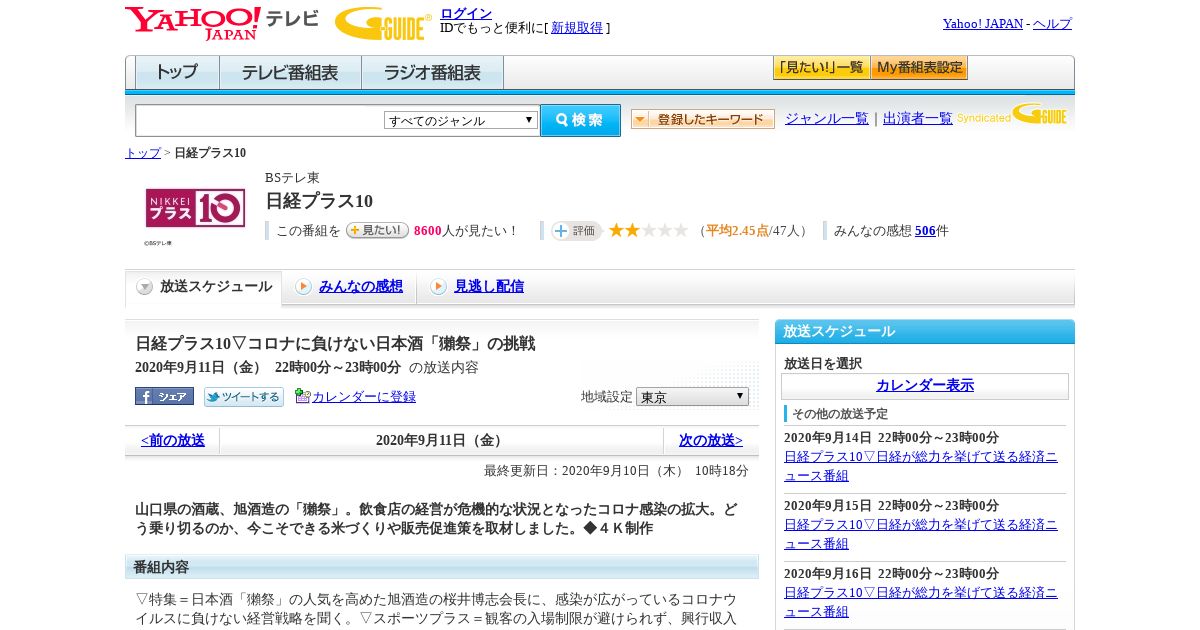
Task: Expand the 地域設定 東京 dropdown
Action: (x=692, y=397)
